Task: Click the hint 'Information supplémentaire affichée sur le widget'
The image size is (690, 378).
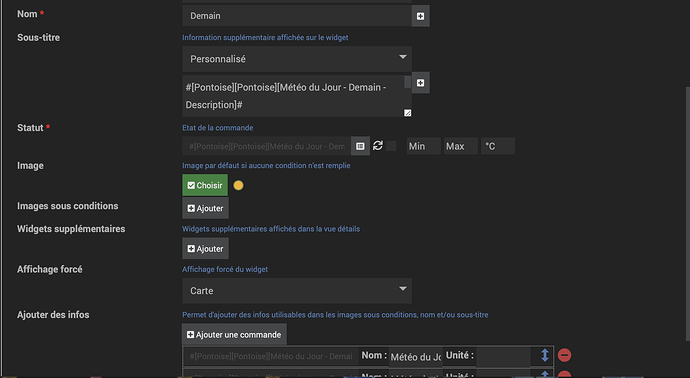Action: click(x=265, y=37)
